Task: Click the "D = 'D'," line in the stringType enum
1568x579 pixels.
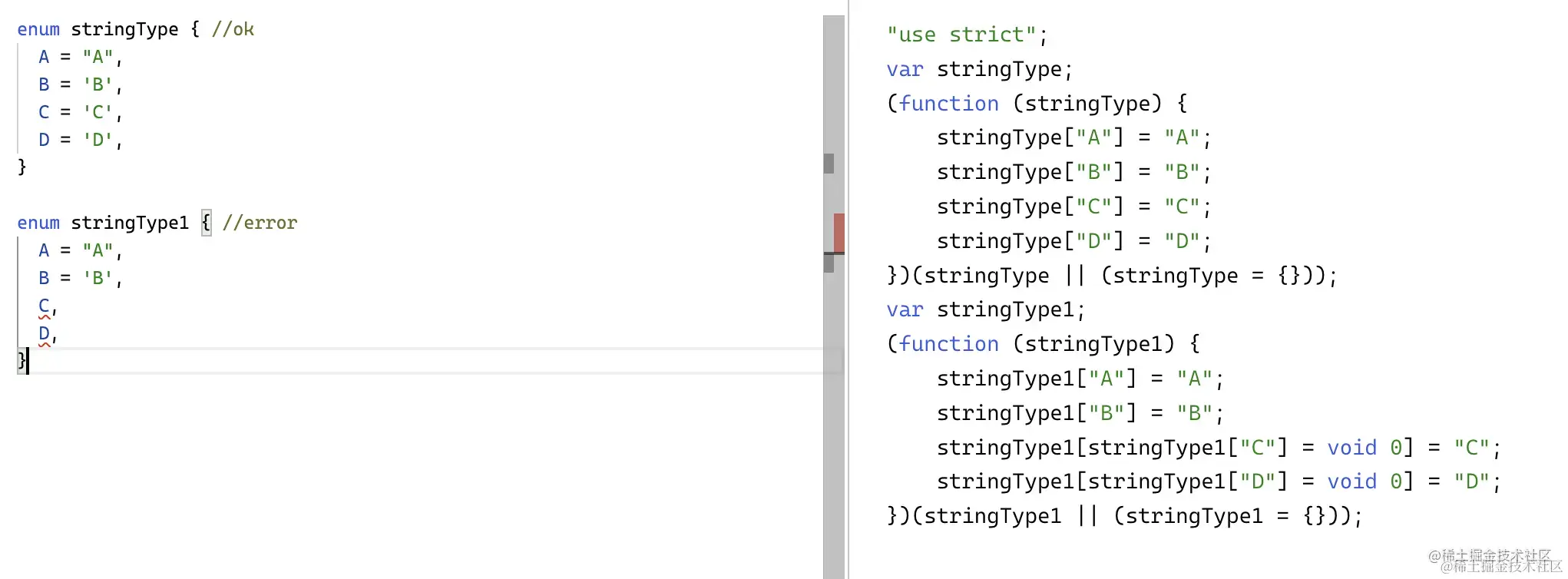Action: pos(81,140)
